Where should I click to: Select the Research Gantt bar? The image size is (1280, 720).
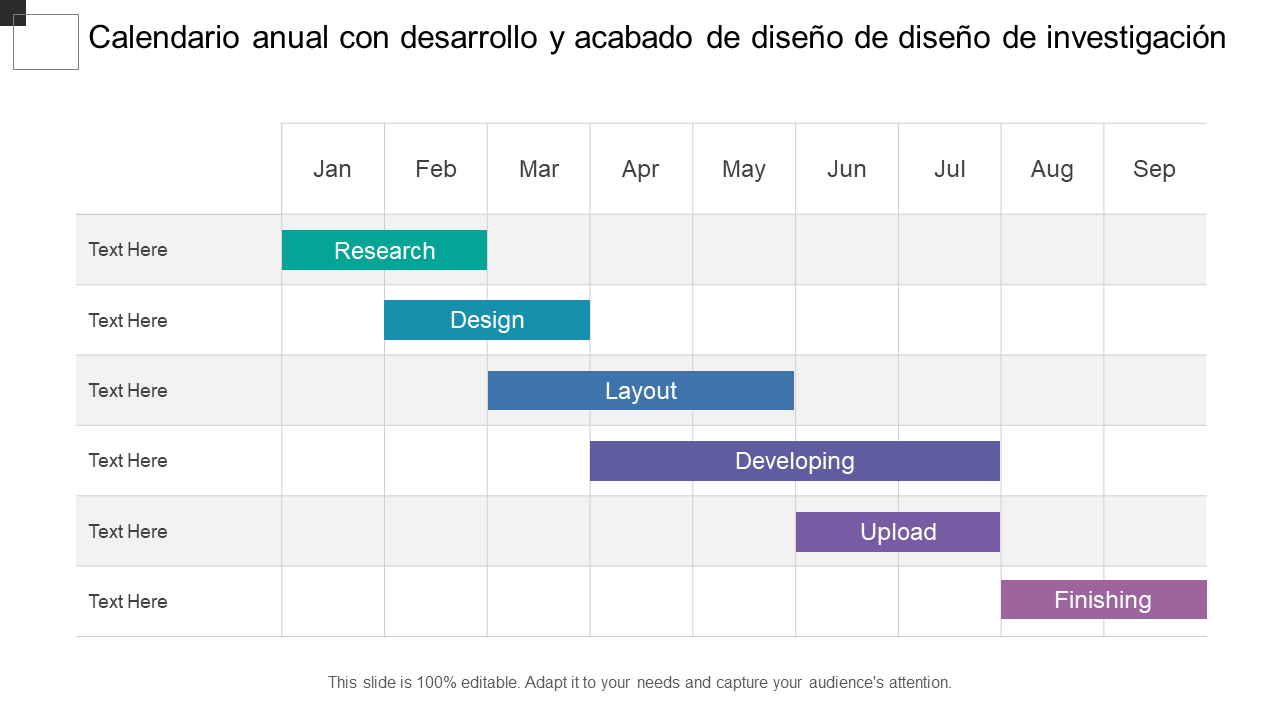[x=384, y=250]
